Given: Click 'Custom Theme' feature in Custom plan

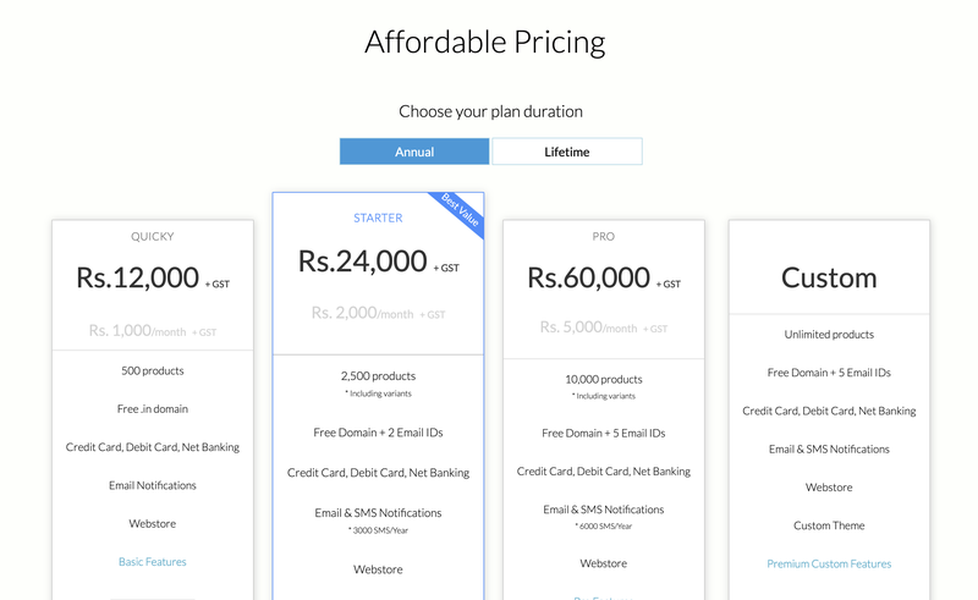Looking at the screenshot, I should pos(829,525).
